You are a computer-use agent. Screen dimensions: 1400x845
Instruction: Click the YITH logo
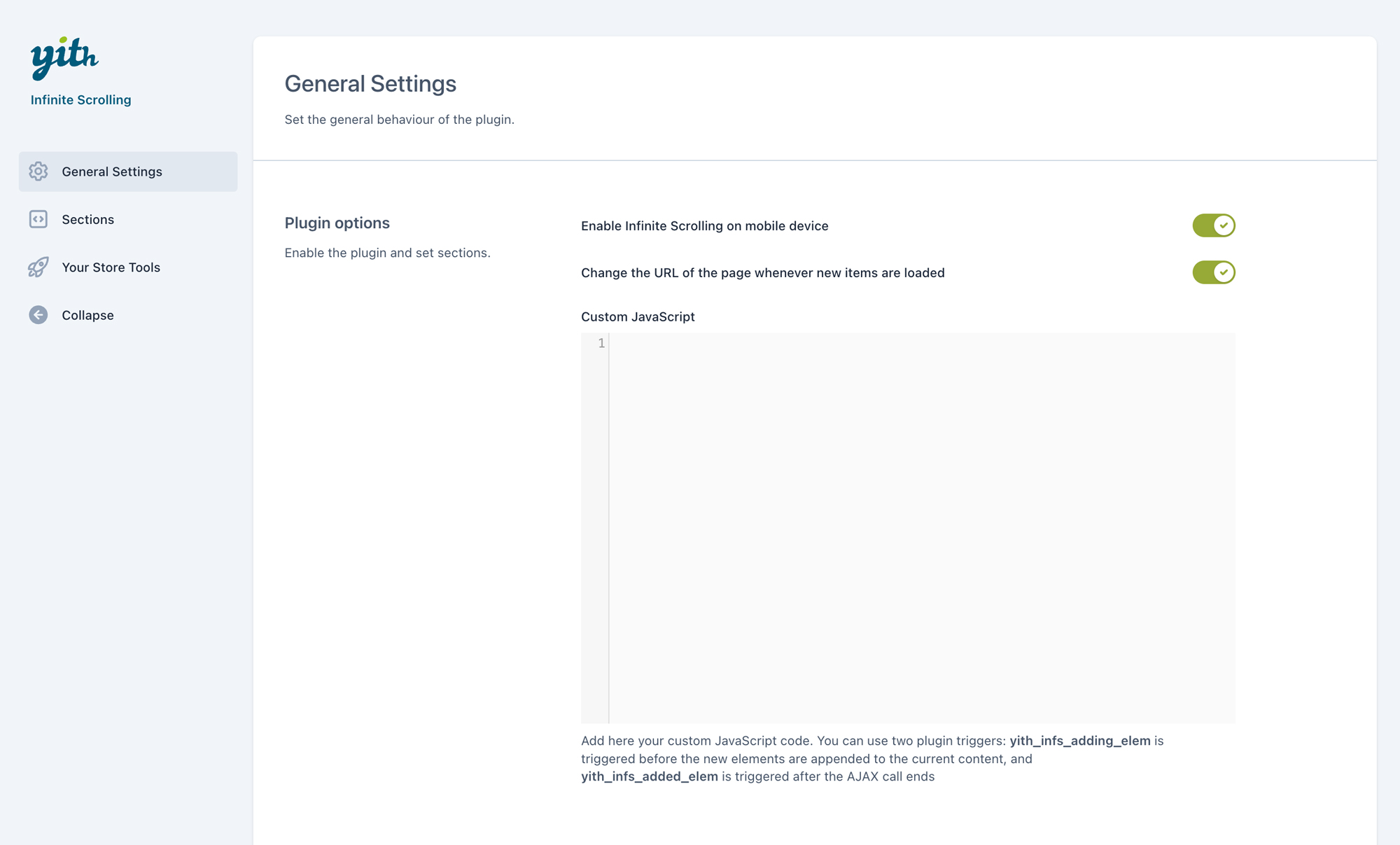pyautogui.click(x=64, y=58)
